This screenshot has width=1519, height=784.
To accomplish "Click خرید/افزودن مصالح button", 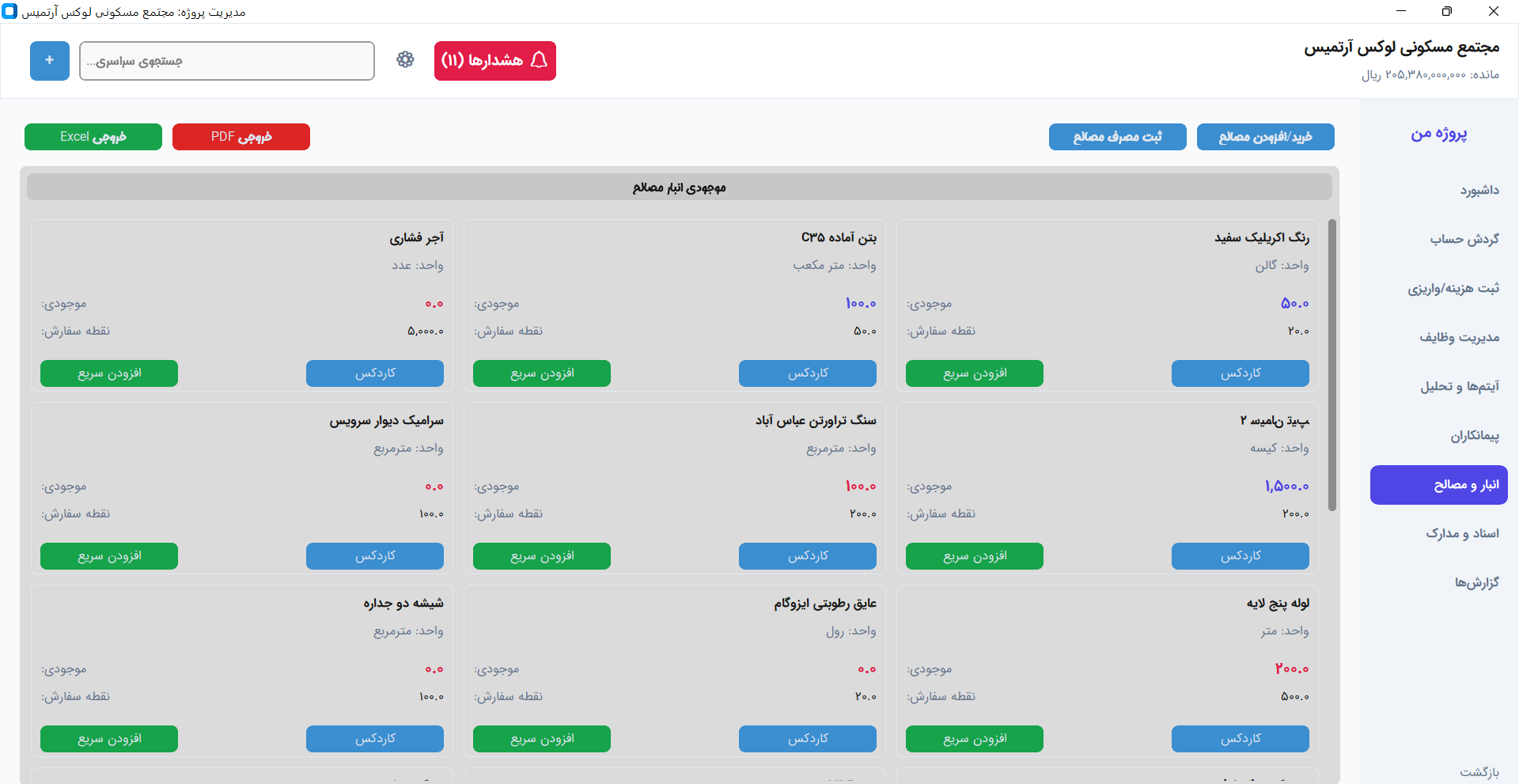I will pyautogui.click(x=1265, y=136).
